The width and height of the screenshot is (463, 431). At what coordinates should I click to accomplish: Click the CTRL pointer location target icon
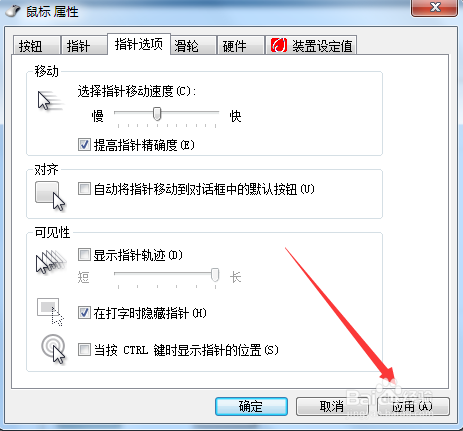tap(53, 349)
